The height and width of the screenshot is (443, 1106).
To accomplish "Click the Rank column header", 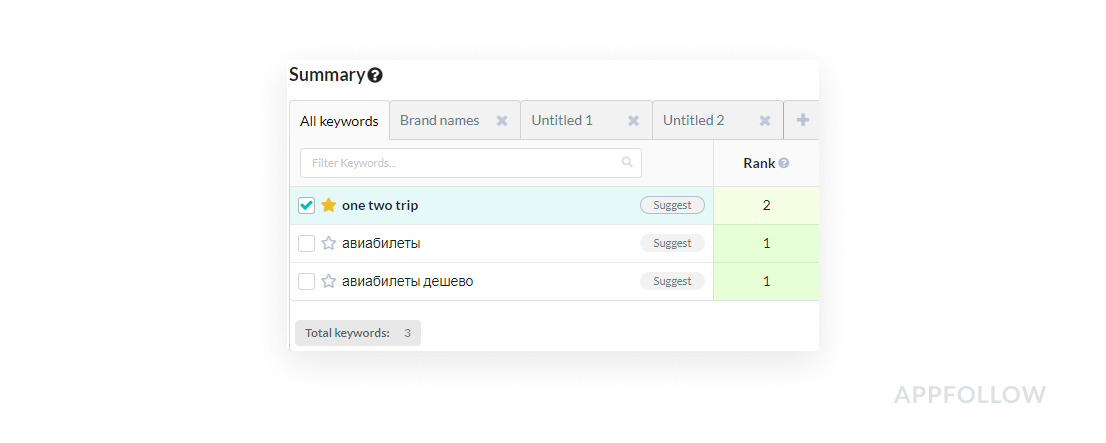I will point(759,163).
